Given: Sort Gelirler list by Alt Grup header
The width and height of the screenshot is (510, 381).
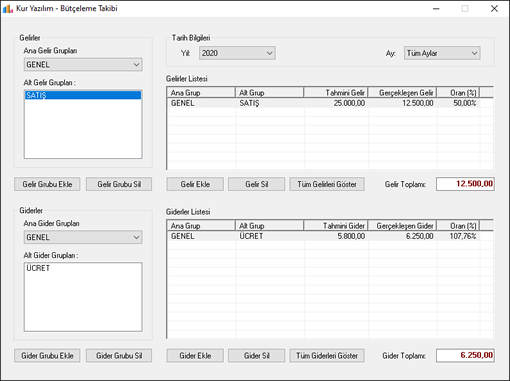Looking at the screenshot, I should coord(269,93).
